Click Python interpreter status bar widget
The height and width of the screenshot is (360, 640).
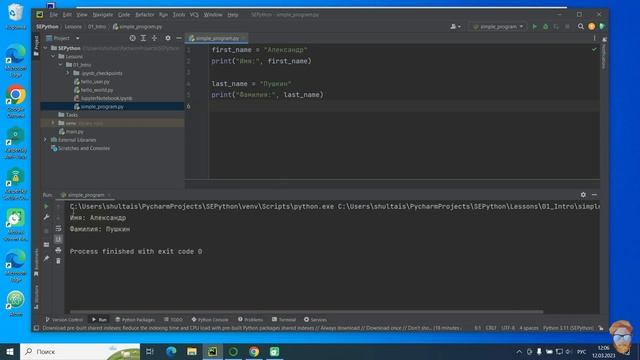coord(568,328)
